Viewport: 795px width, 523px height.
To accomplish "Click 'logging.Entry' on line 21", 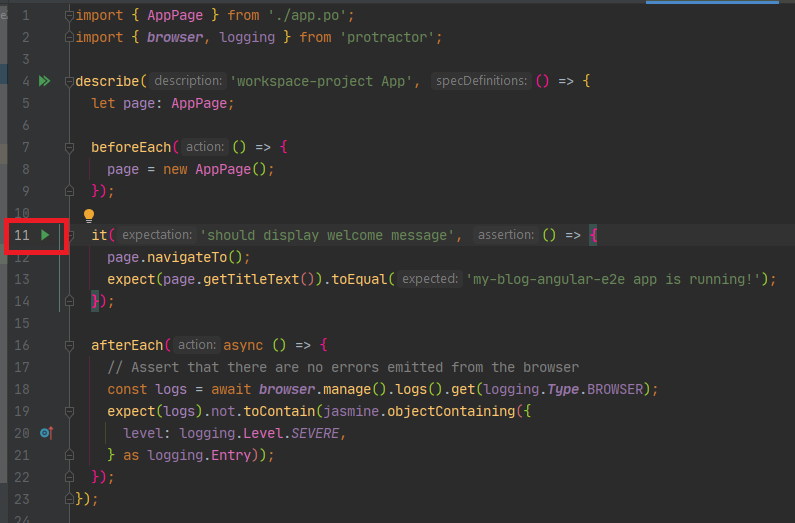I will (199, 455).
